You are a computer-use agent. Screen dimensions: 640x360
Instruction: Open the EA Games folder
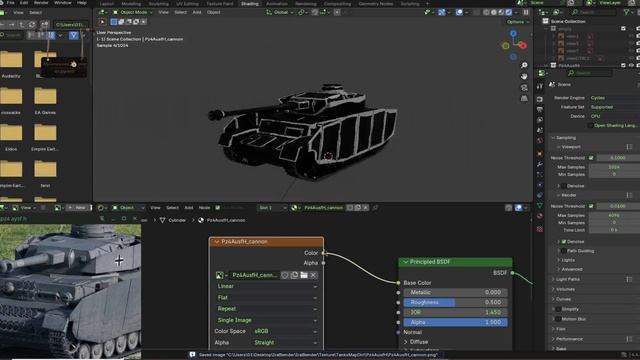(x=45, y=100)
